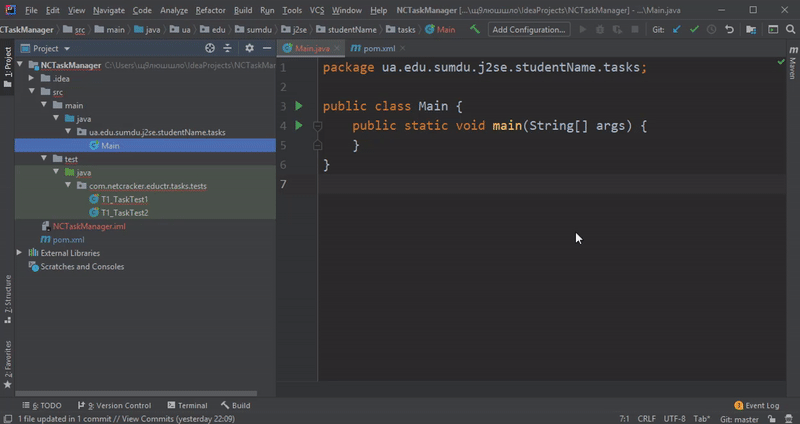Click the Git update project arrow
This screenshot has width=800, height=424.
[677, 30]
